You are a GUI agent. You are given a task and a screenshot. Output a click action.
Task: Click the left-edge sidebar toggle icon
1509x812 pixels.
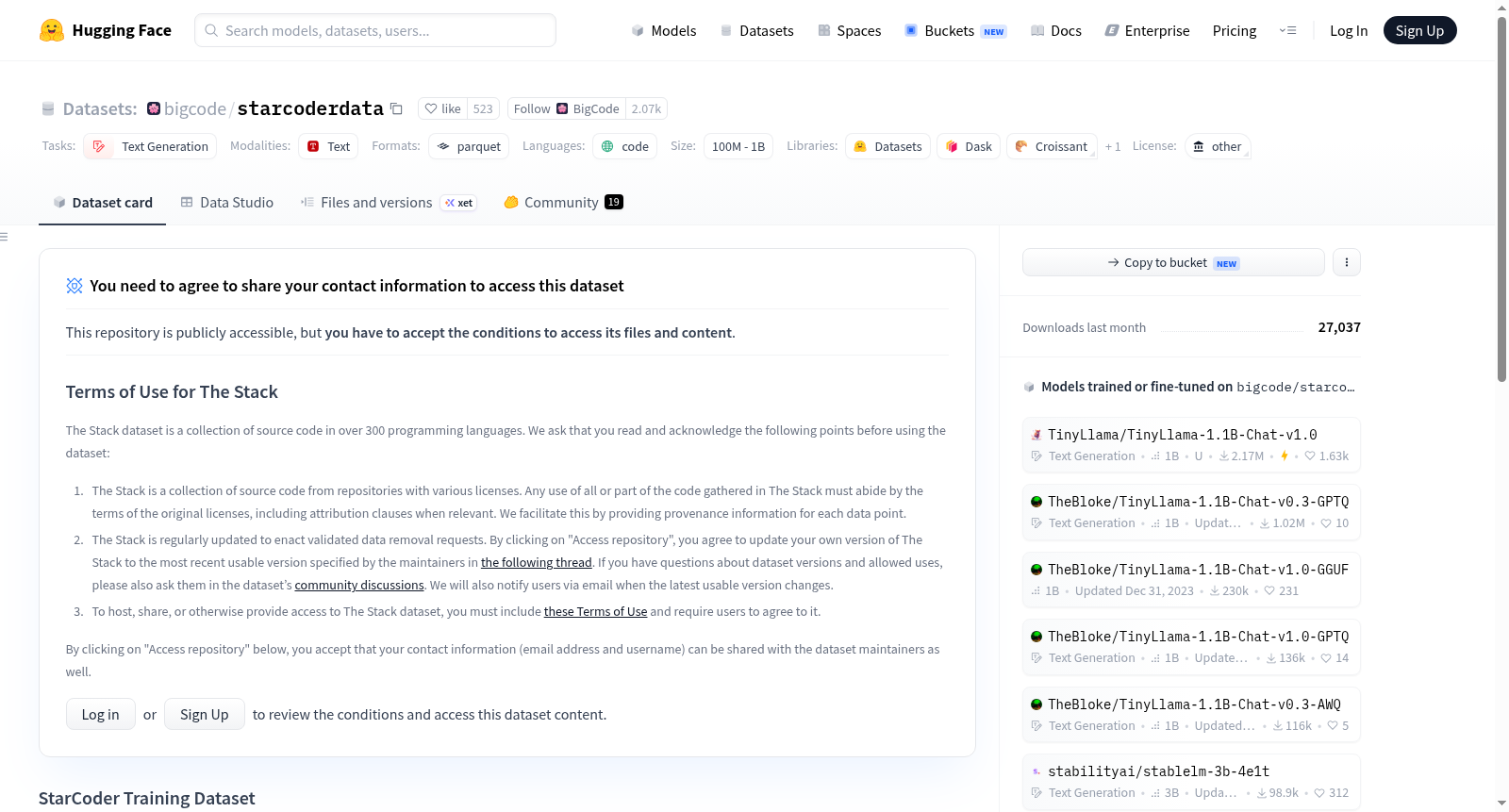(4, 237)
